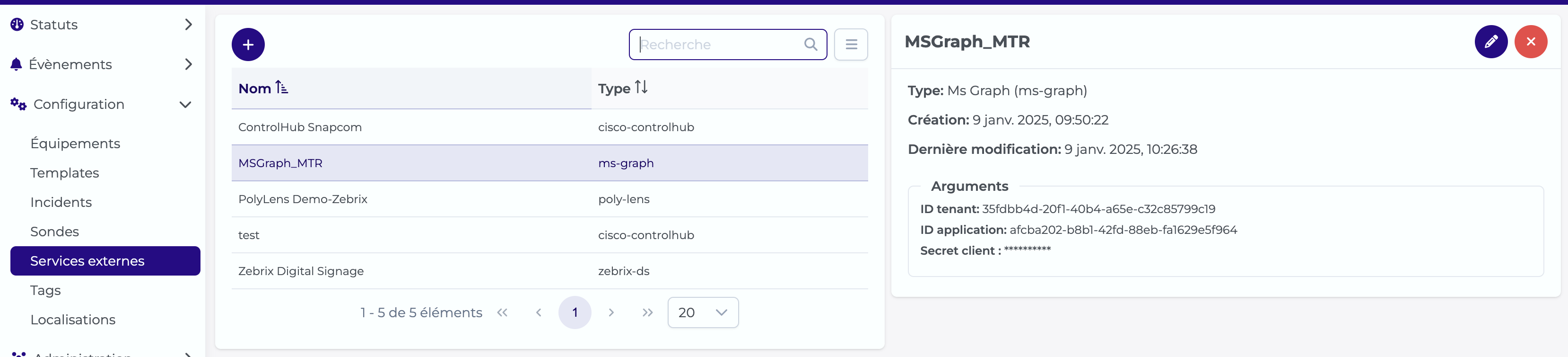
Task: Close the MSGraph_MTR detail panel
Action: tap(1530, 42)
